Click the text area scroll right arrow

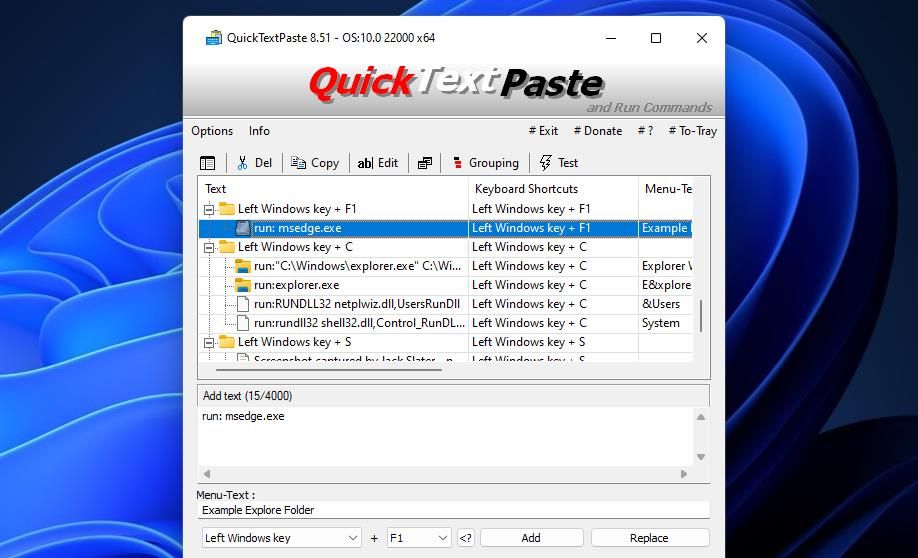click(684, 474)
